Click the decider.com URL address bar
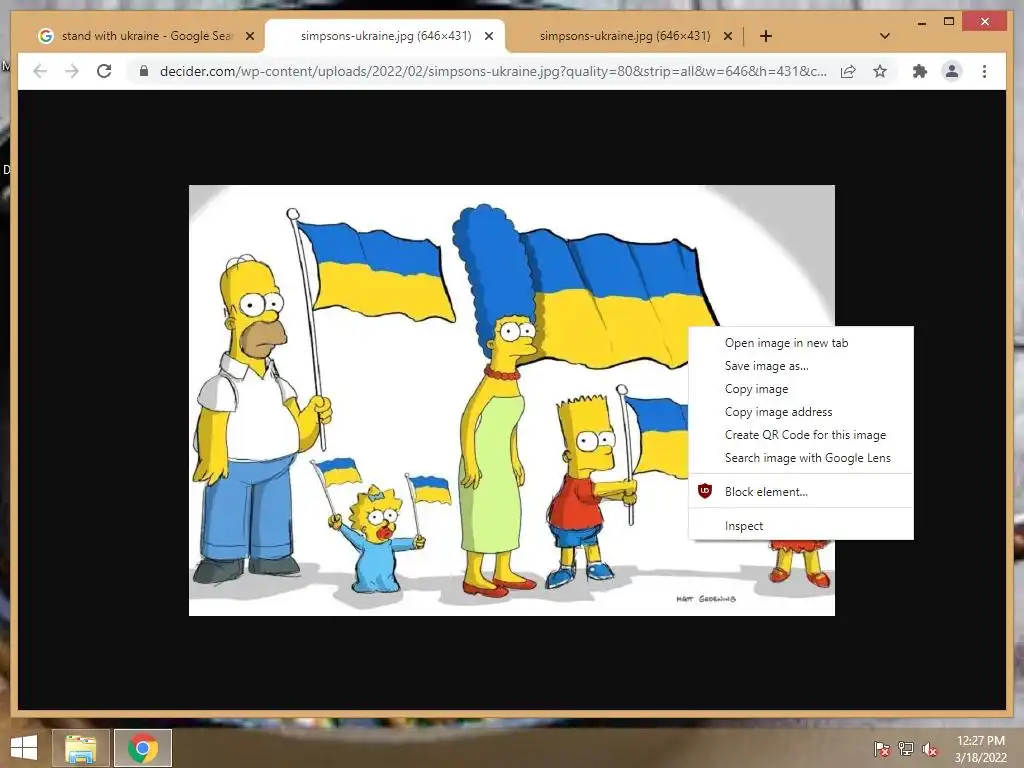The image size is (1024, 768). point(493,71)
